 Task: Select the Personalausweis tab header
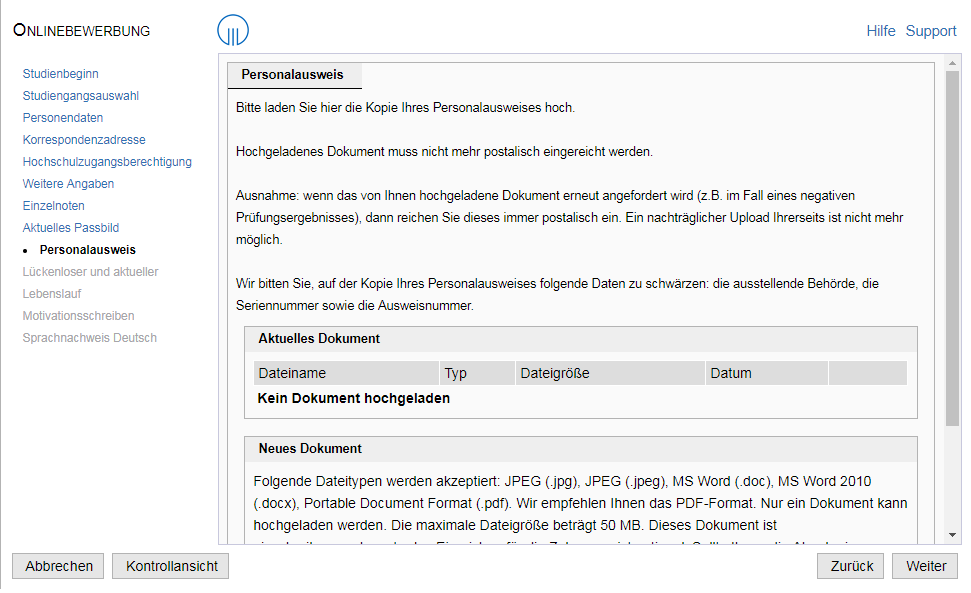pyautogui.click(x=294, y=75)
